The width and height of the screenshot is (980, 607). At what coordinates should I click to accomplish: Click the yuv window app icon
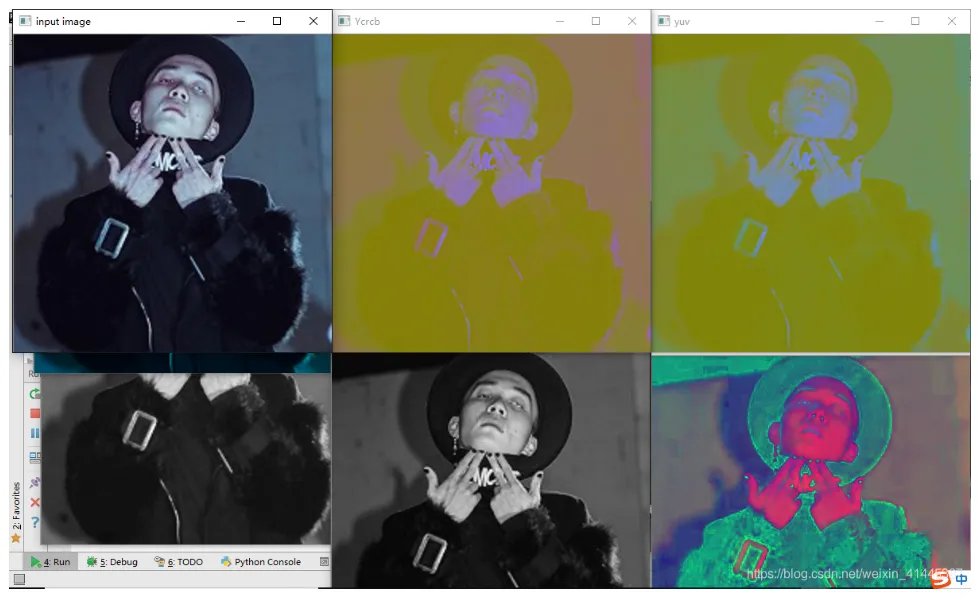(664, 21)
